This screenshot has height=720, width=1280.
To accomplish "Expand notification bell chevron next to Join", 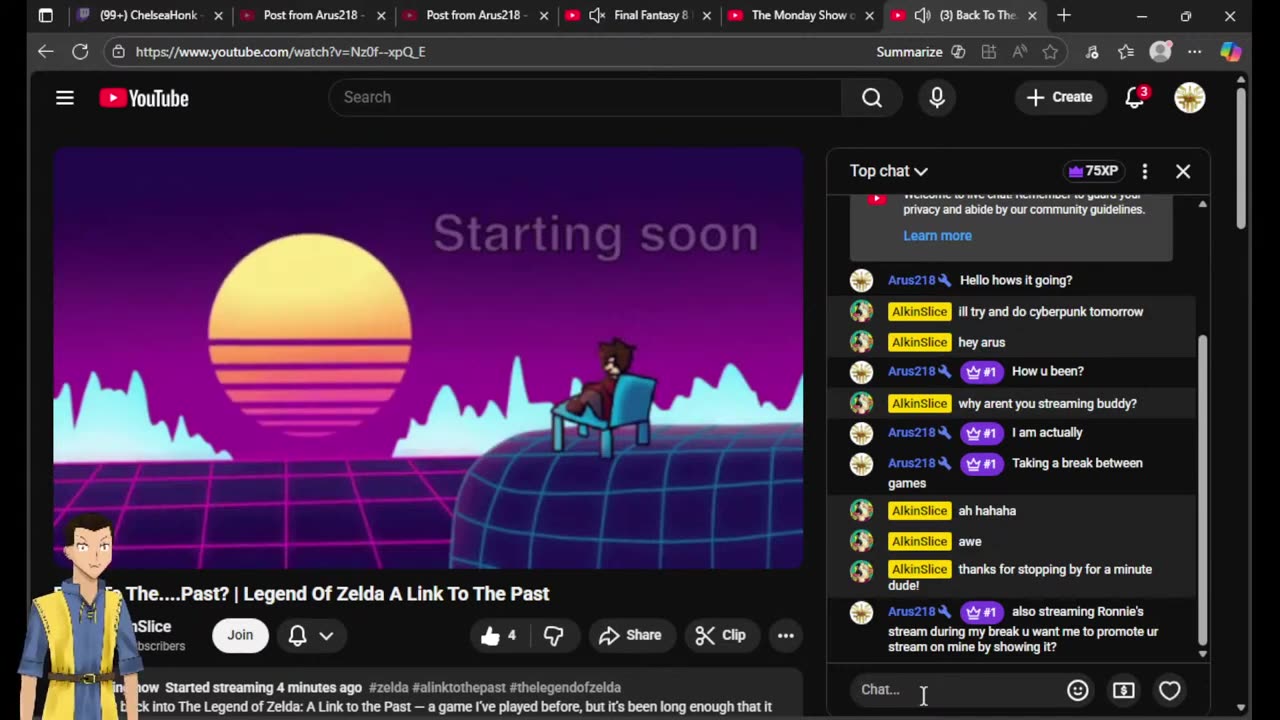I will coord(326,635).
